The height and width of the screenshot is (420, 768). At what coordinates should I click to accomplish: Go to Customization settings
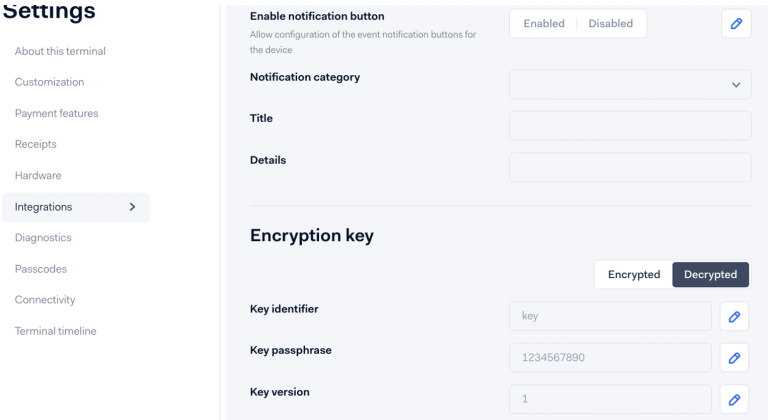49,82
